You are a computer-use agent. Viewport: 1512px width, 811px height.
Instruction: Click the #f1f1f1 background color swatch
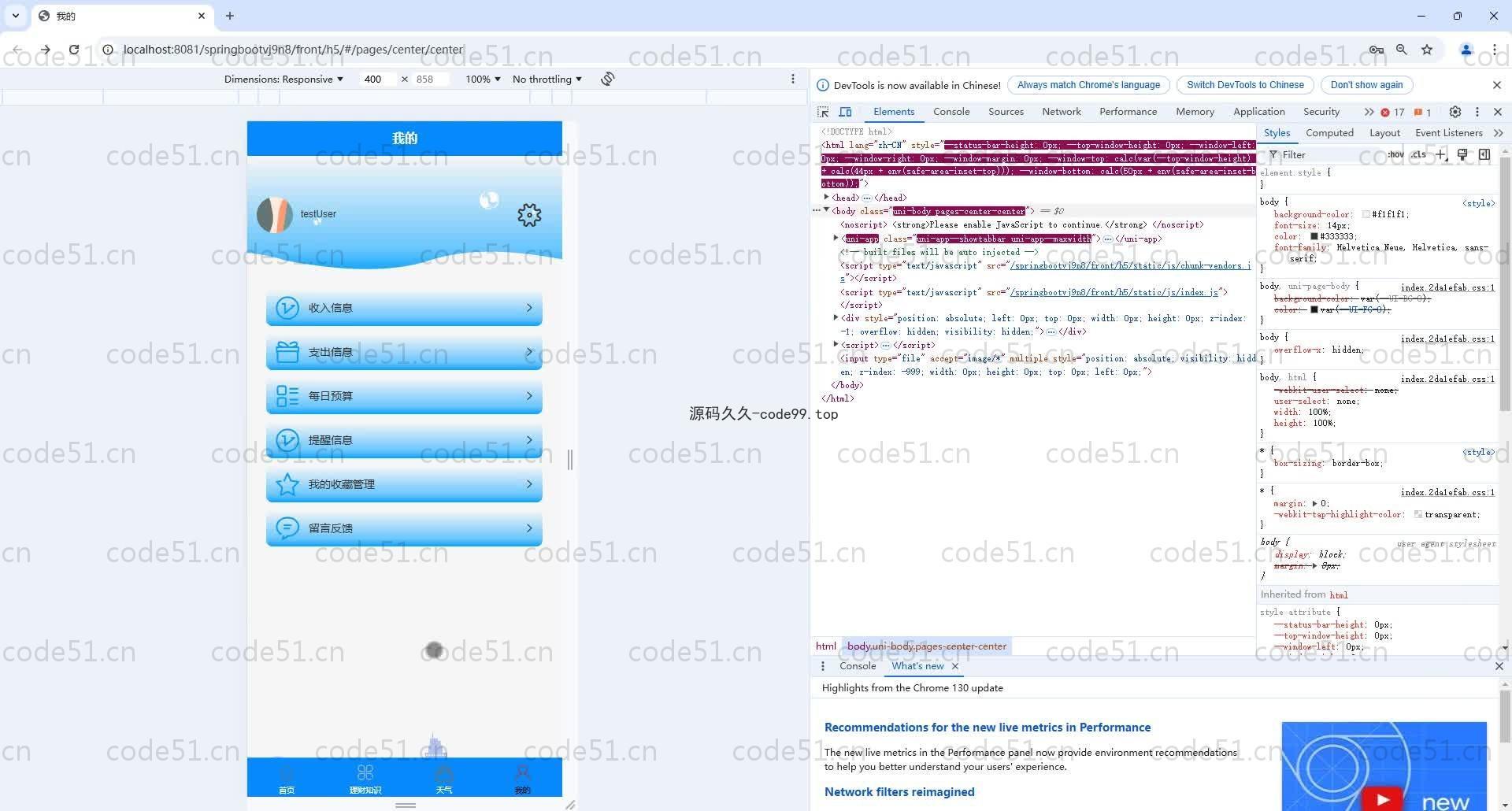(1366, 214)
